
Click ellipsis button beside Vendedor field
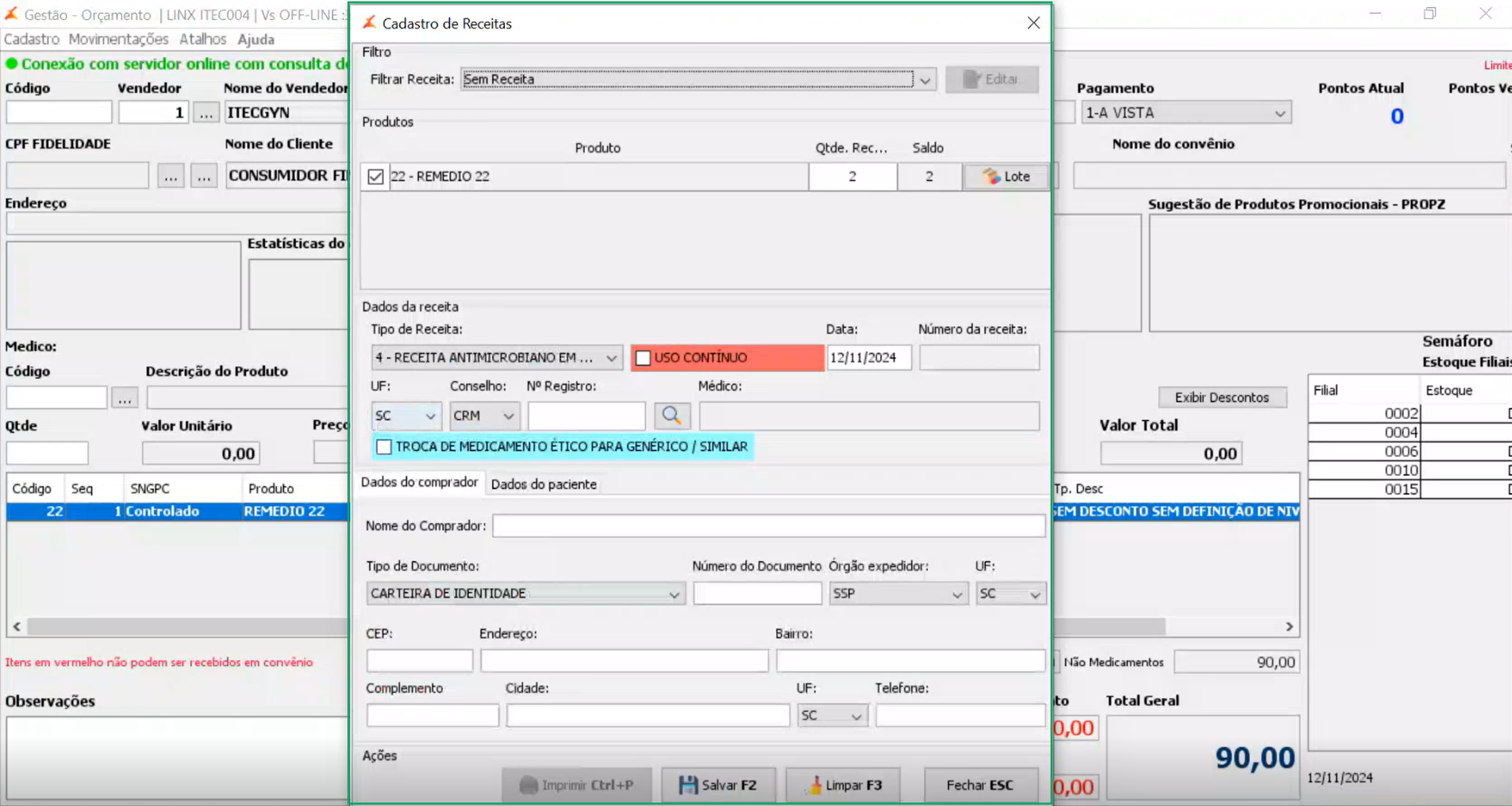tap(206, 113)
